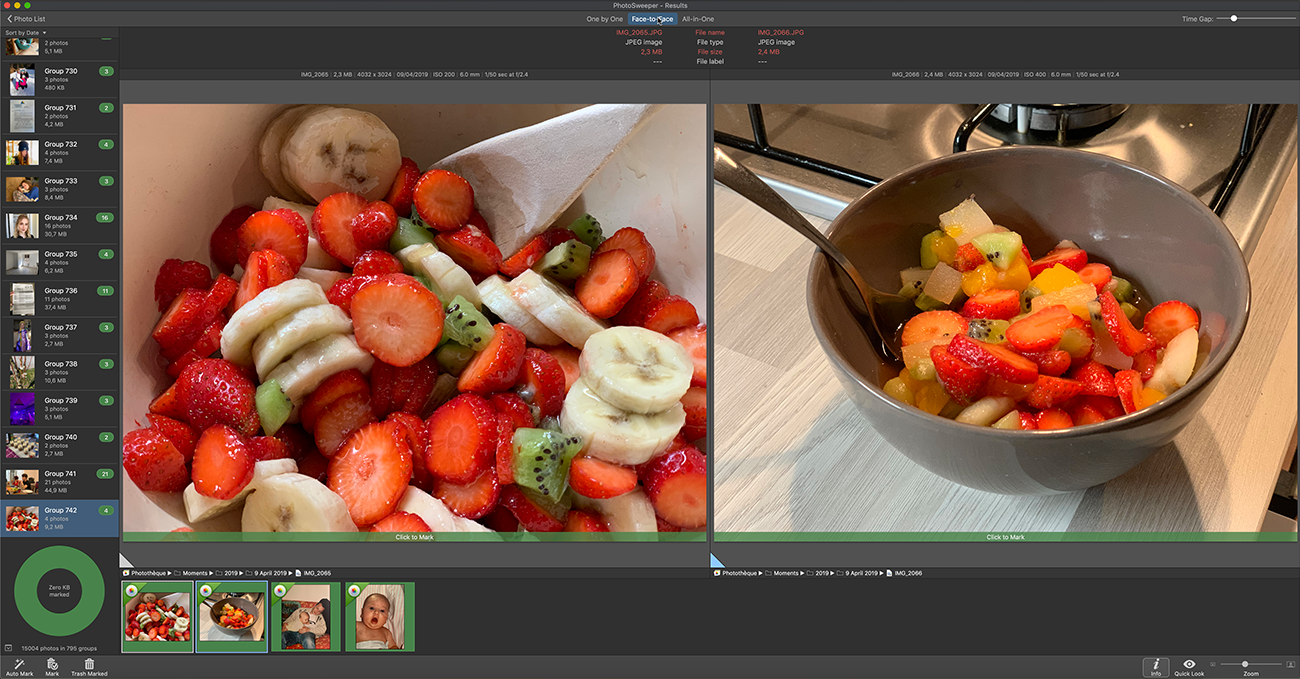Adjust the Time Gap slider
1300x679 pixels.
coord(1255,18)
